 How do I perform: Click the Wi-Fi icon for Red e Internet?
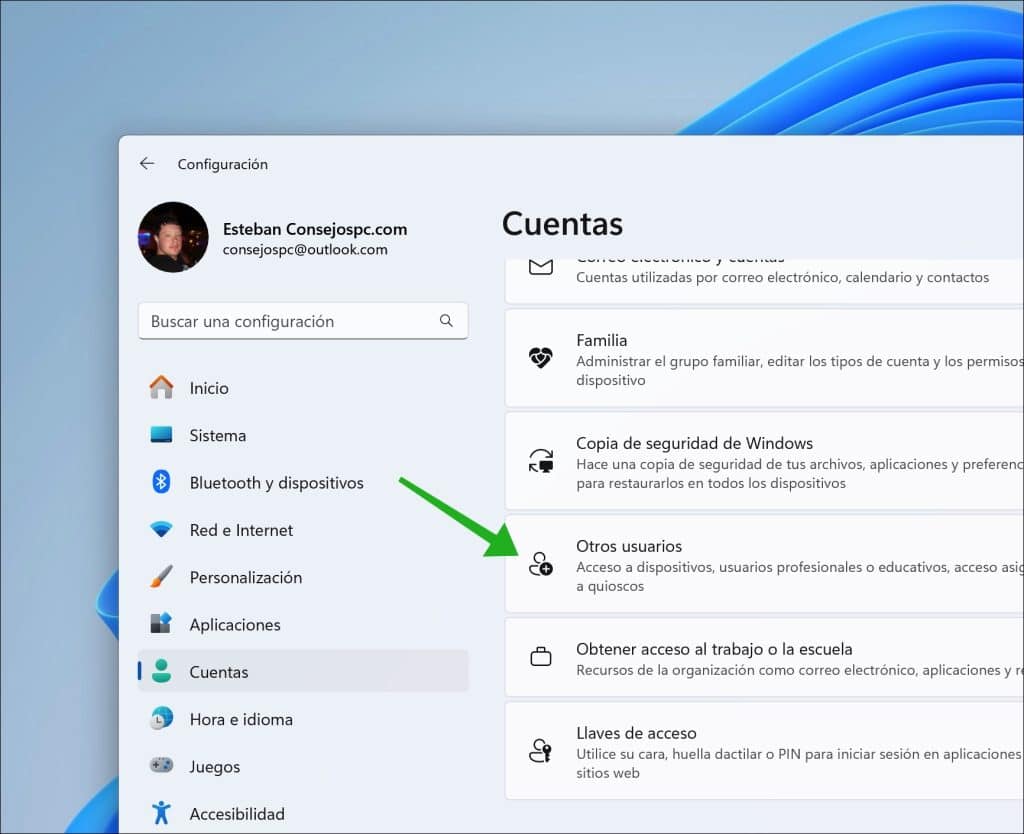161,529
